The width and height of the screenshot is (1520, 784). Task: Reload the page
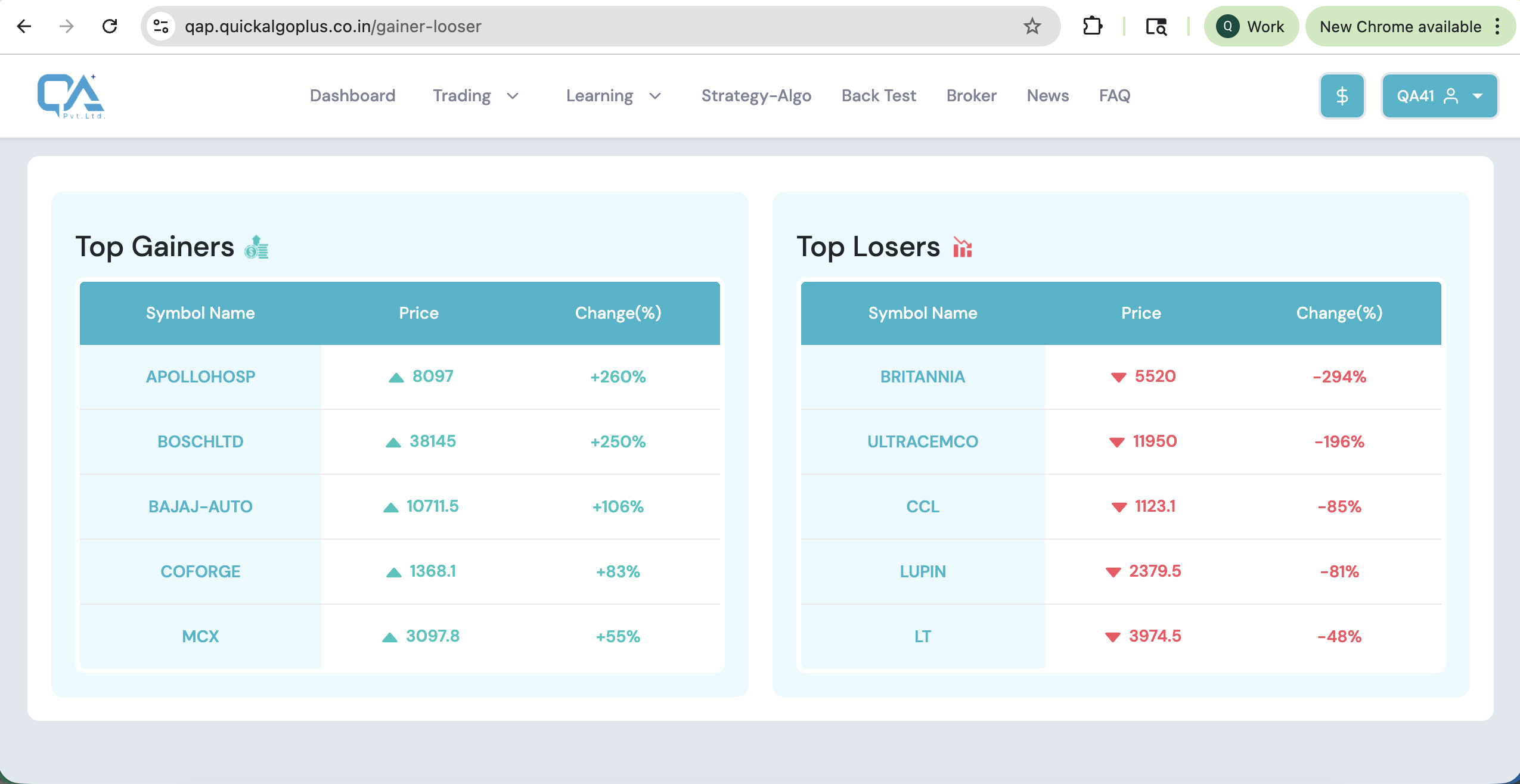(110, 26)
